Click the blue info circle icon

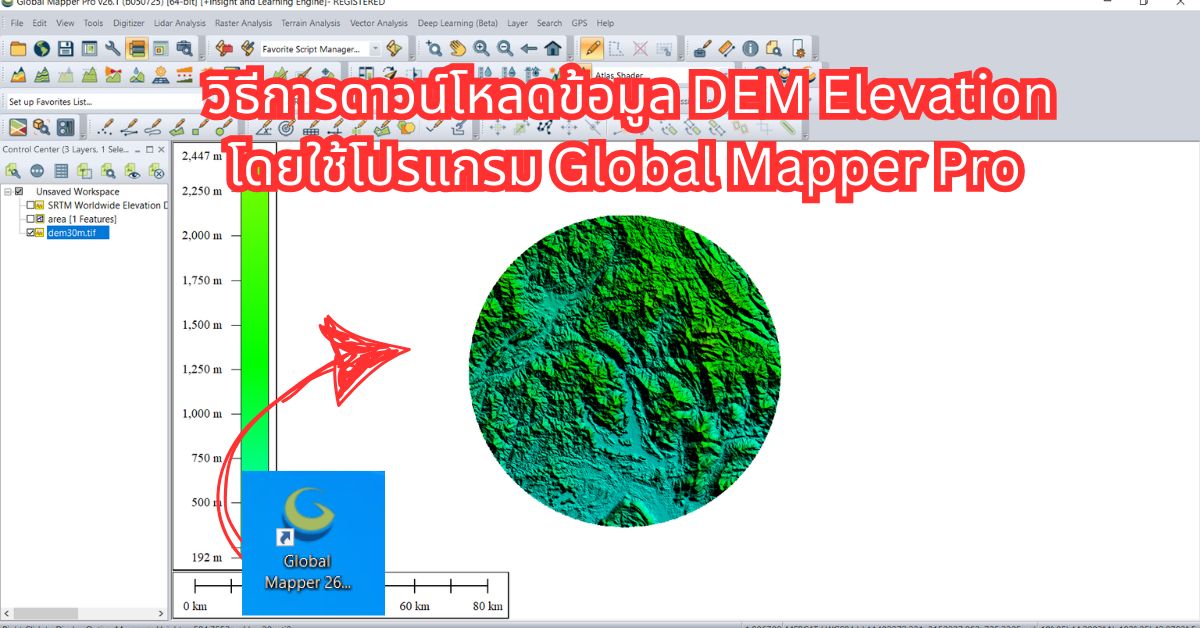(750, 48)
